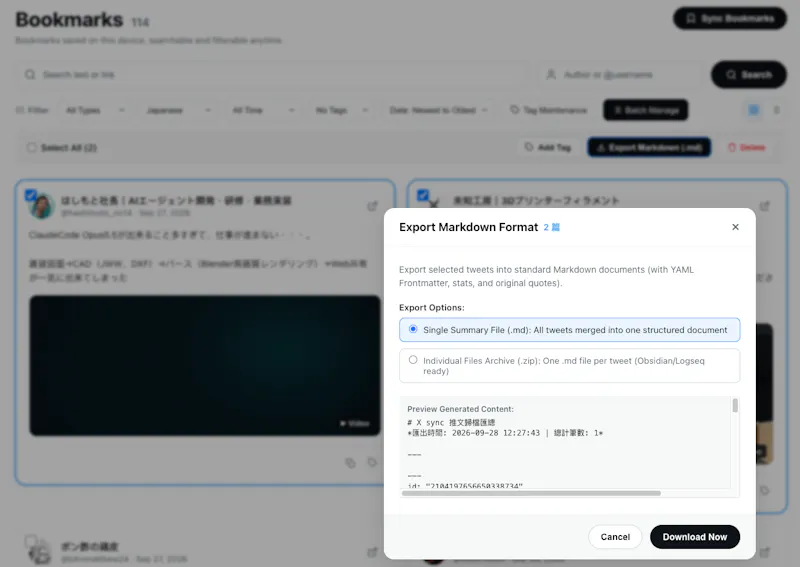The width and height of the screenshot is (800, 567).
Task: Click Add Tag in the selection bar
Action: pyautogui.click(x=548, y=147)
